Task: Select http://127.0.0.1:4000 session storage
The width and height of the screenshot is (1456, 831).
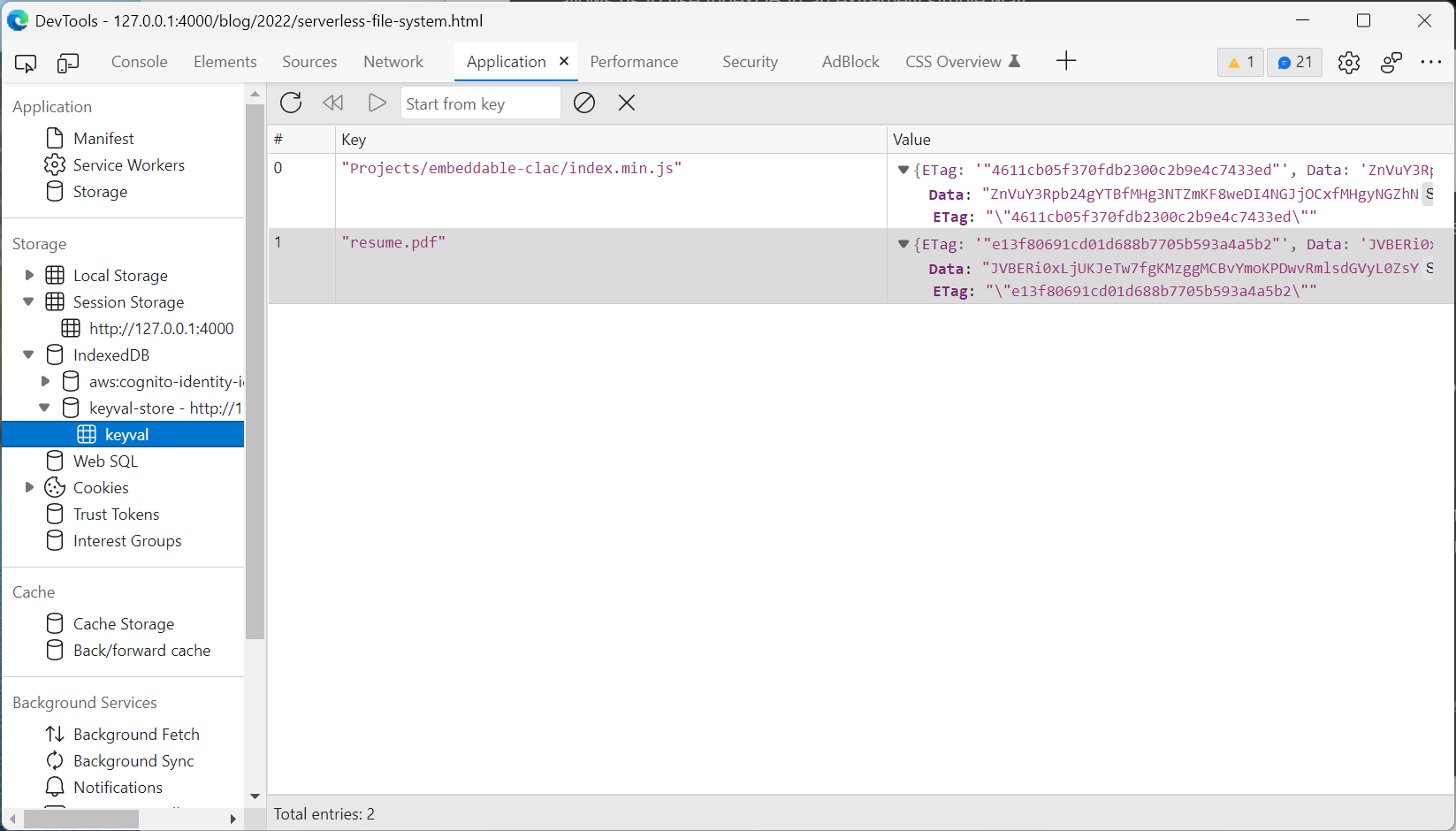Action: click(x=161, y=329)
